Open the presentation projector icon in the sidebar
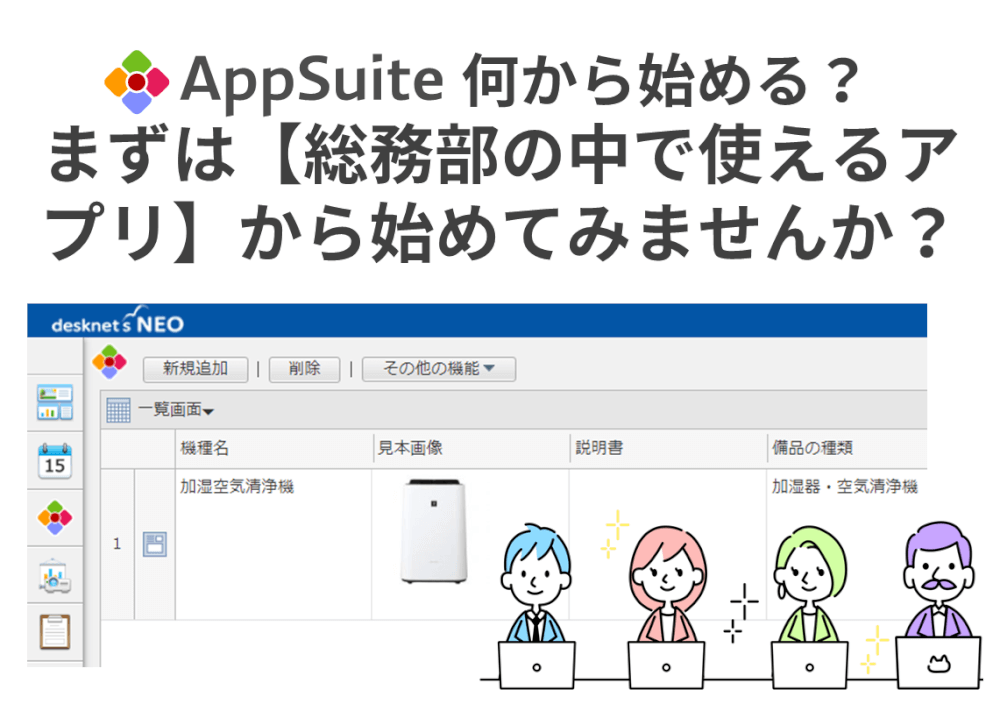Viewport: 1000px width, 704px height. pyautogui.click(x=55, y=574)
